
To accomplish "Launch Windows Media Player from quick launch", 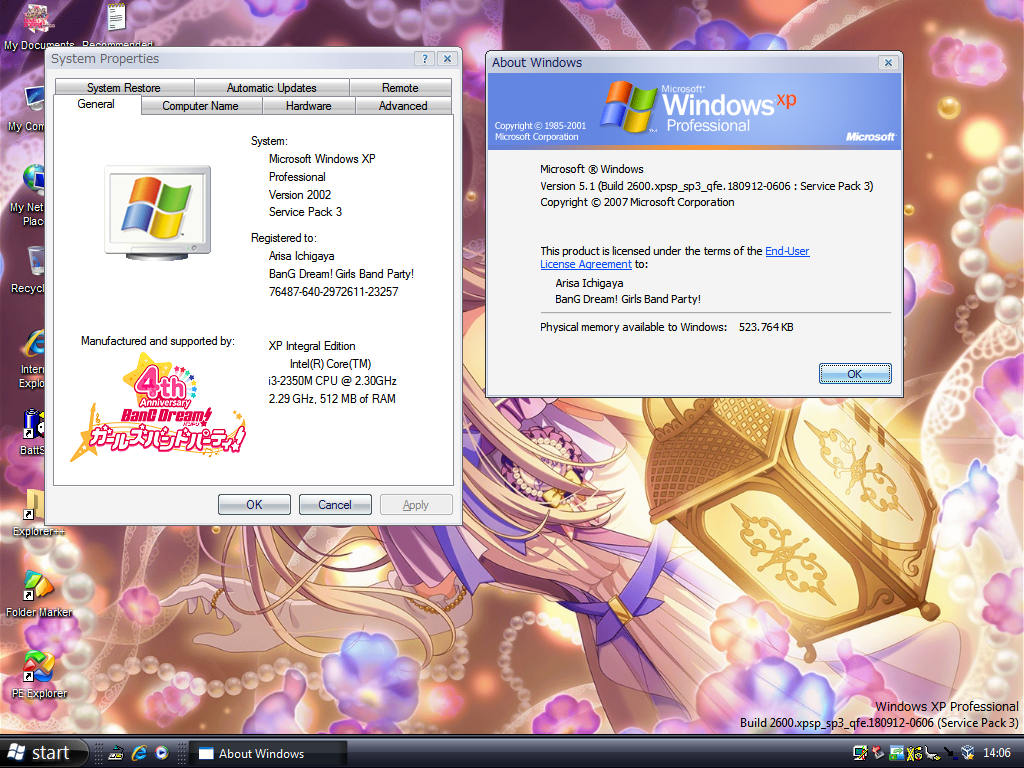I will click(x=161, y=753).
